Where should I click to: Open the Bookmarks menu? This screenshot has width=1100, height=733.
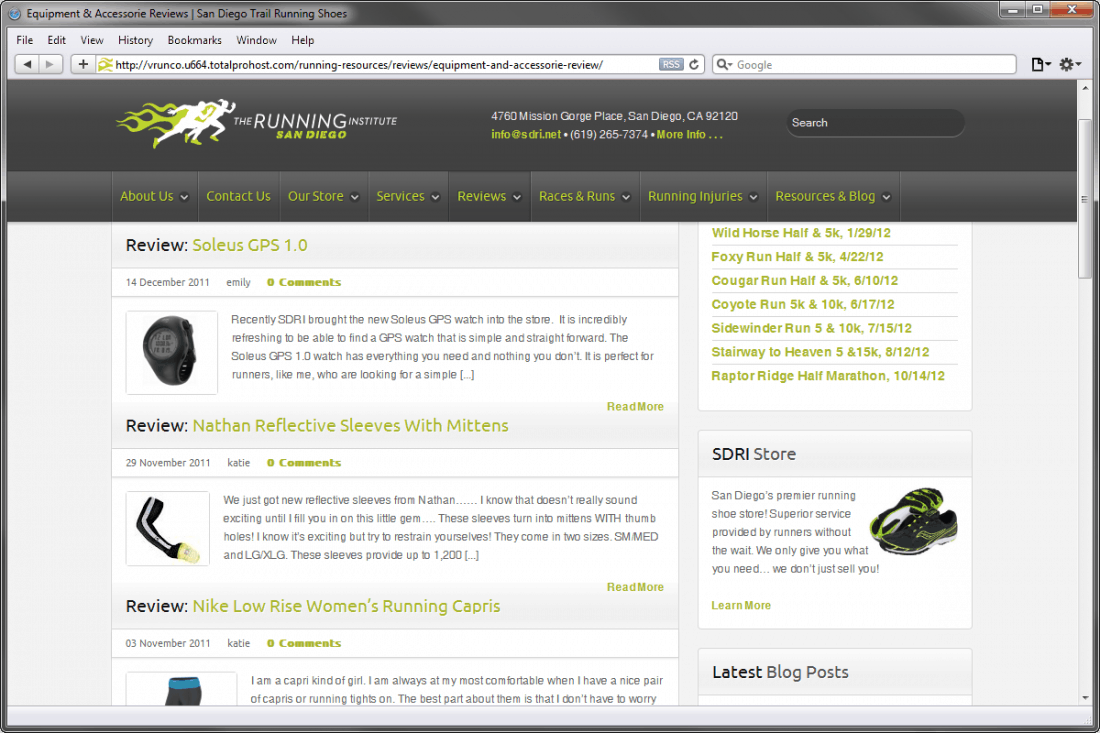pos(194,40)
